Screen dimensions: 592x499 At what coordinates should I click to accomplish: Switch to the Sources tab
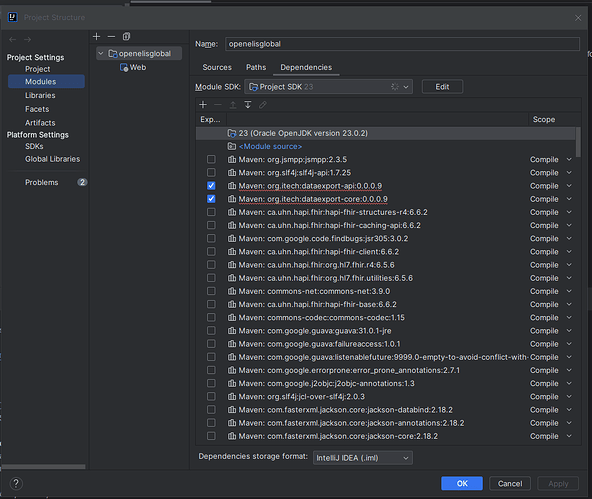pyautogui.click(x=217, y=67)
